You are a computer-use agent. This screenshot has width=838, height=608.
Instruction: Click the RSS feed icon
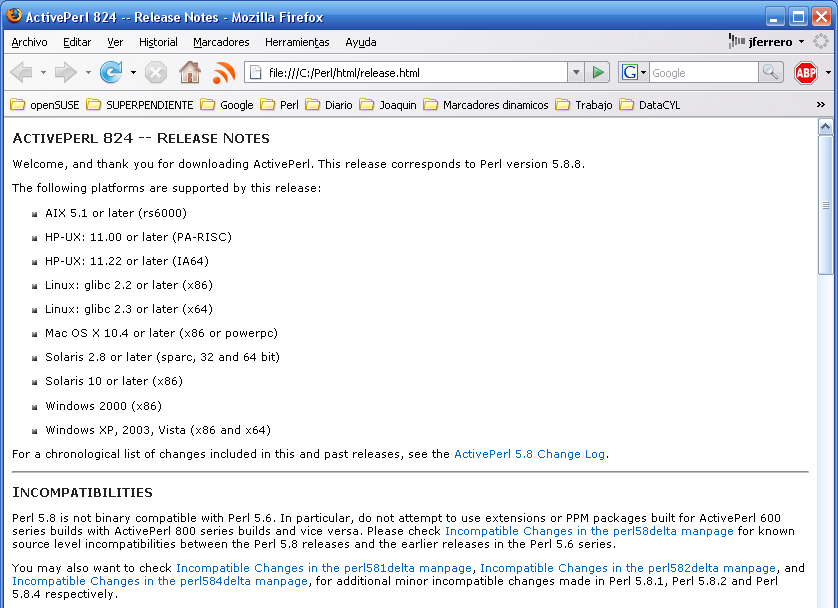tap(224, 73)
